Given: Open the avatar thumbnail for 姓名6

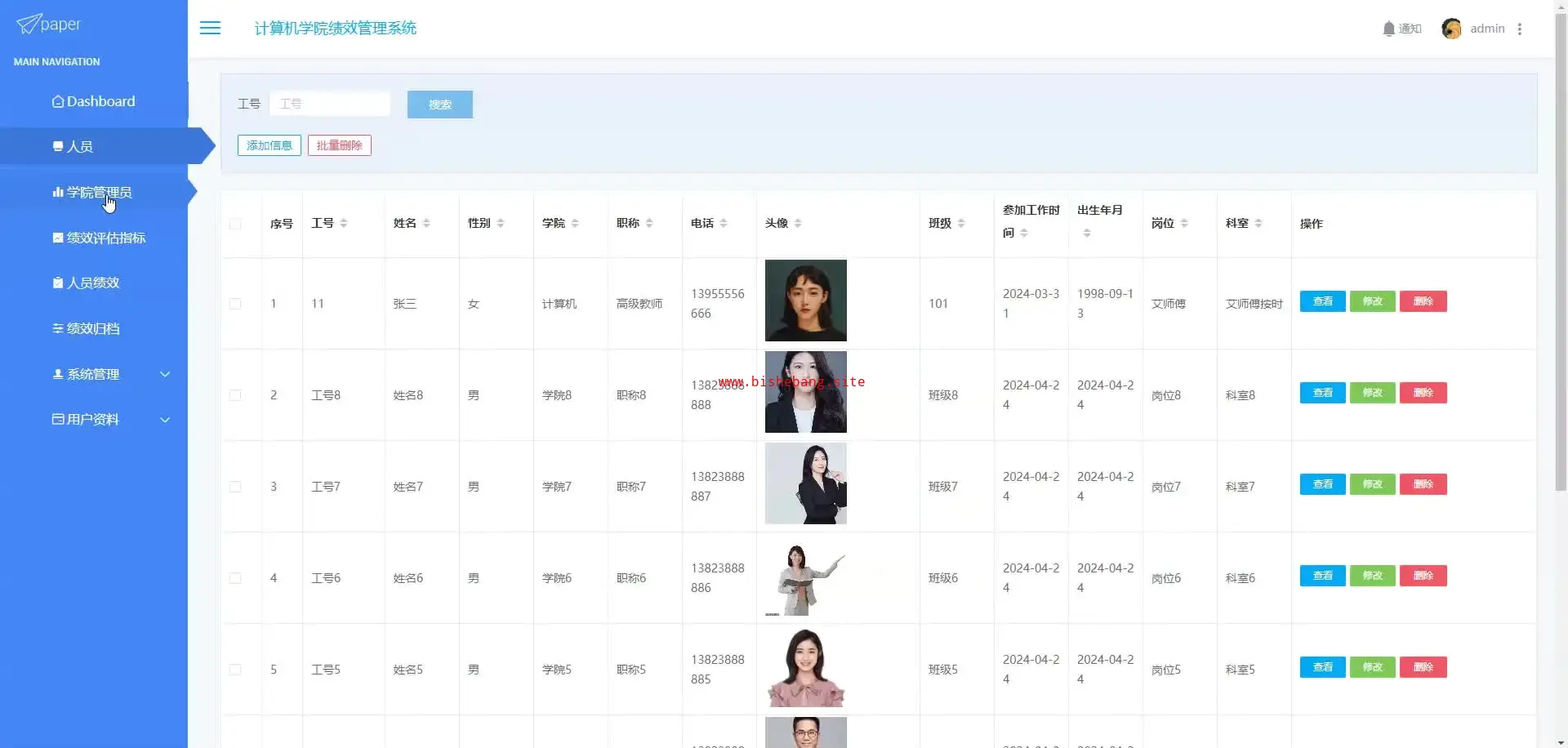Looking at the screenshot, I should tap(806, 575).
